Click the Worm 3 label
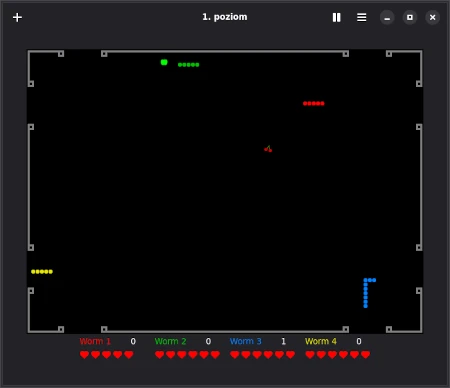The height and width of the screenshot is (388, 450). click(246, 341)
